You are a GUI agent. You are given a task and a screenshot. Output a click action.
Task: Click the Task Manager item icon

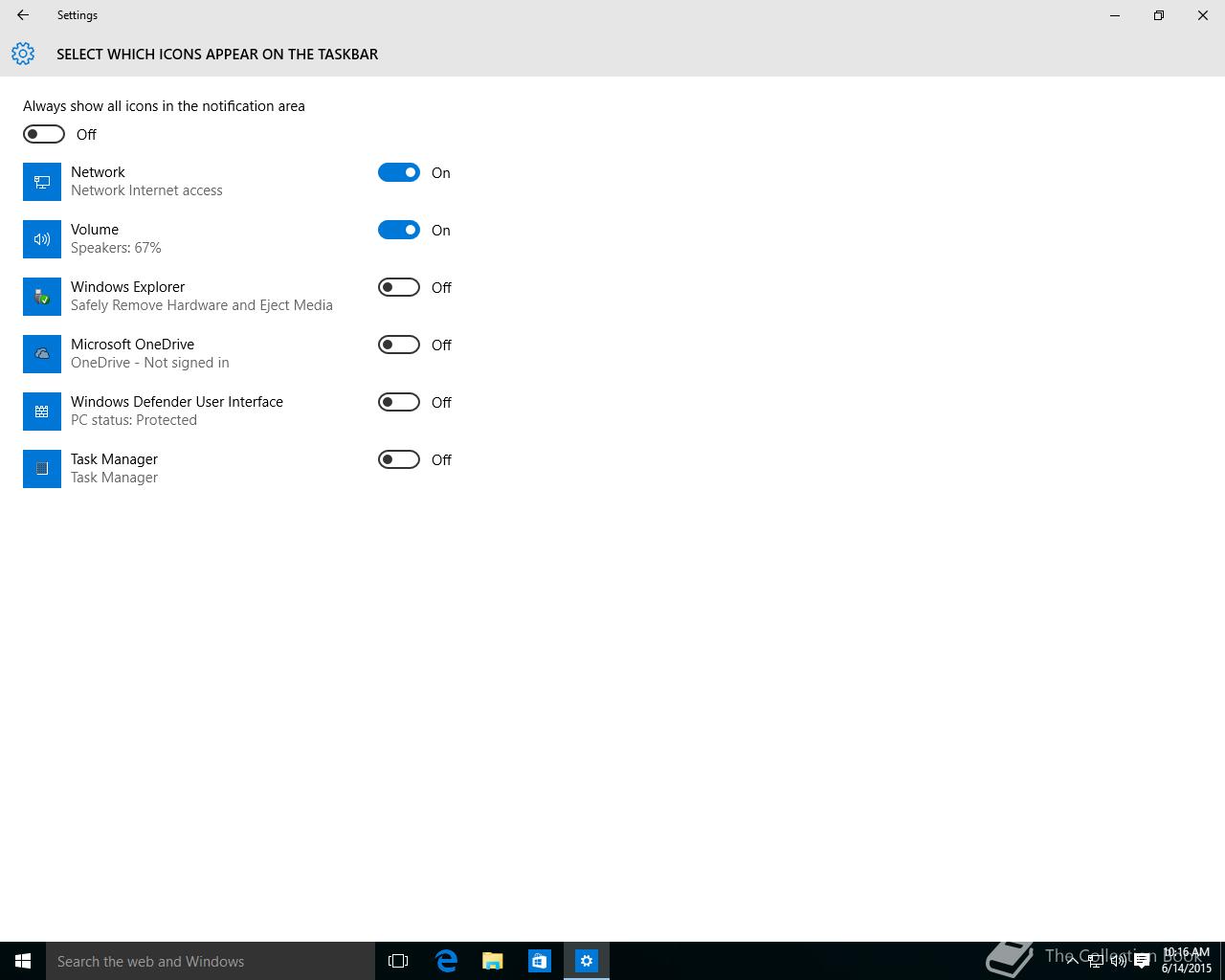point(42,469)
